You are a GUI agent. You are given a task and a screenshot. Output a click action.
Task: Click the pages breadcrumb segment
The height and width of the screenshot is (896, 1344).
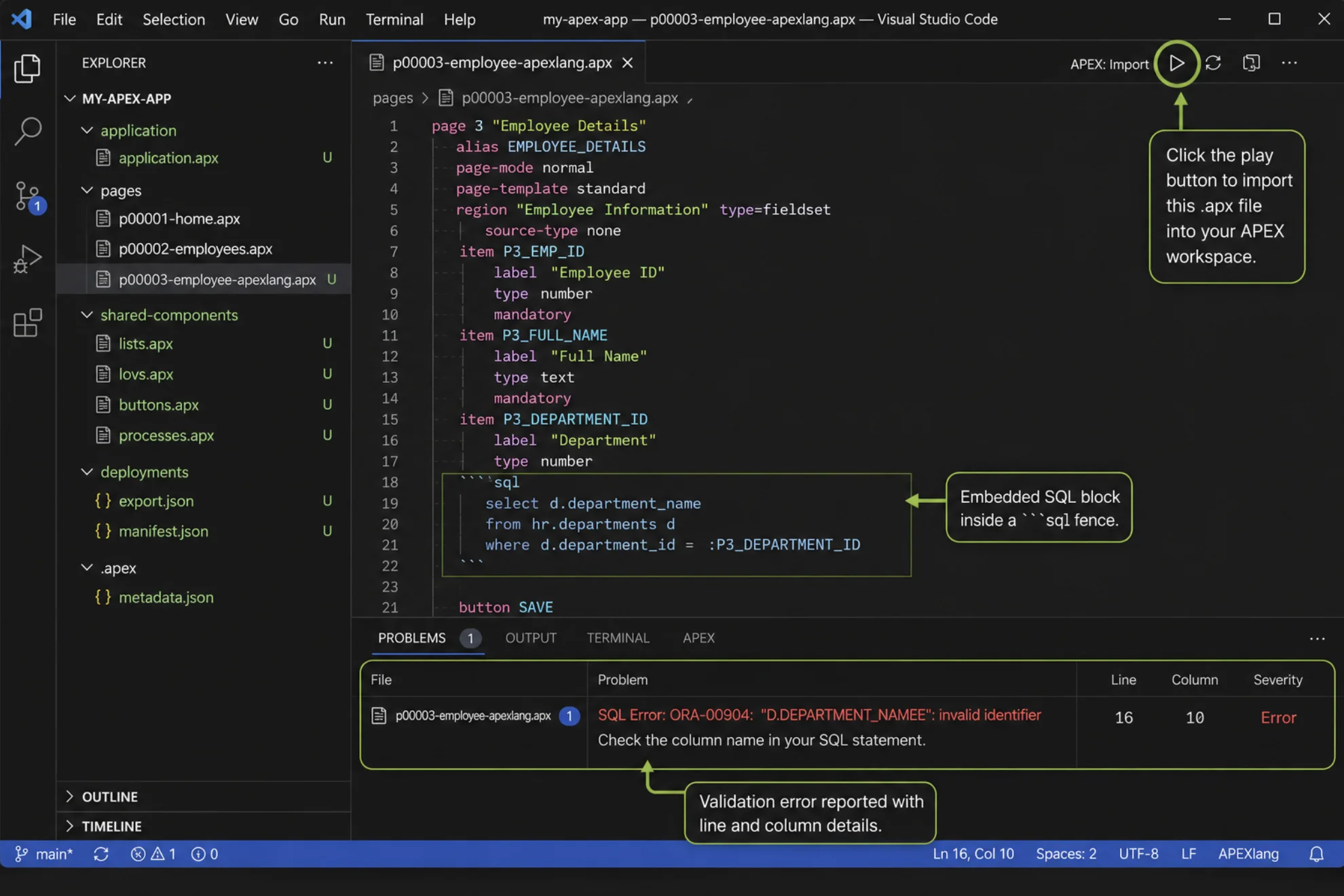pos(392,98)
